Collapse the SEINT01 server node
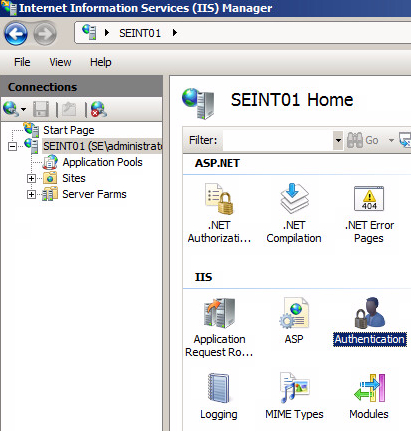The width and height of the screenshot is (411, 431). click(x=13, y=146)
